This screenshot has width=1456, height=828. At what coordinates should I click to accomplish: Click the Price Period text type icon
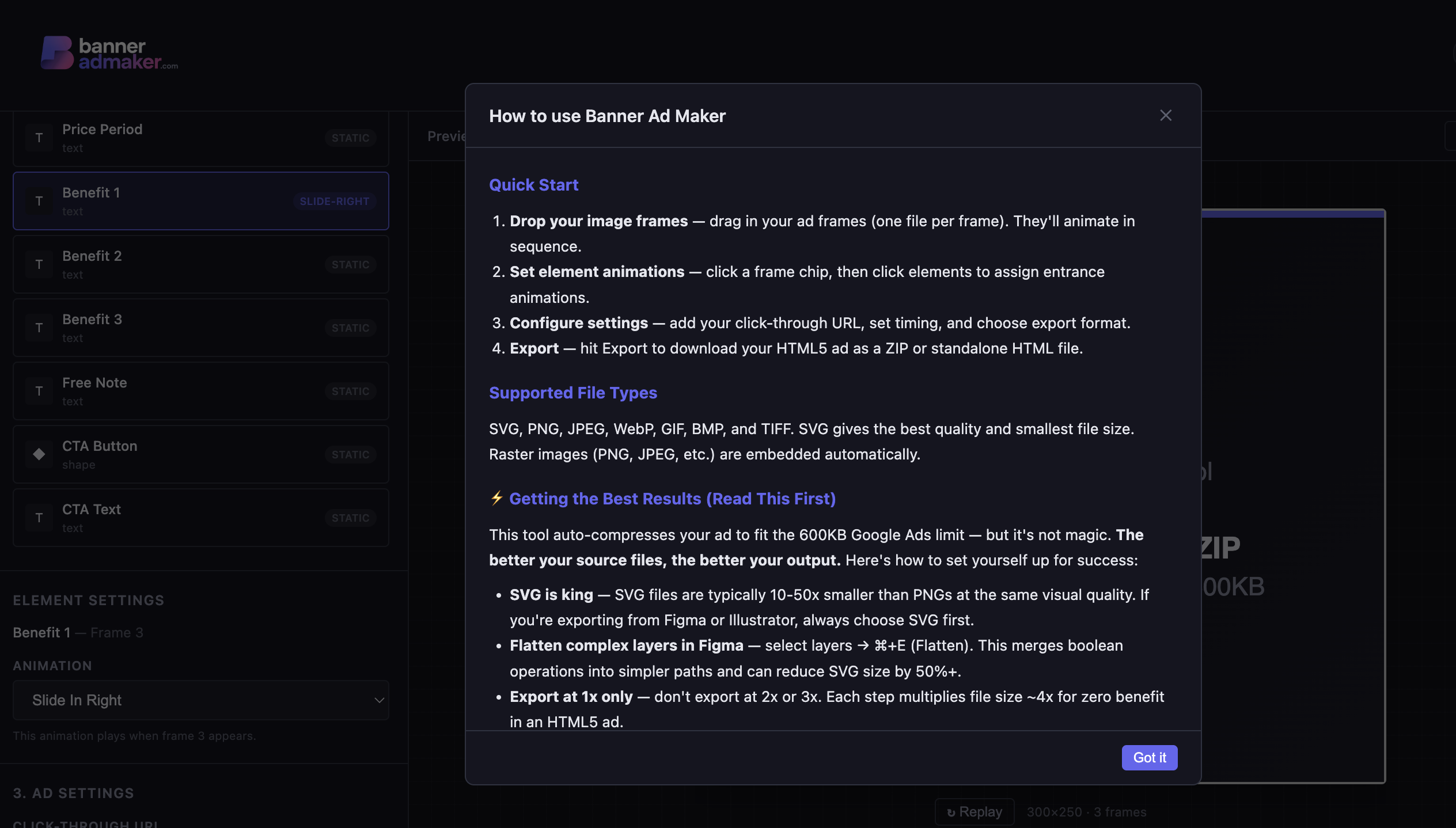[x=39, y=138]
